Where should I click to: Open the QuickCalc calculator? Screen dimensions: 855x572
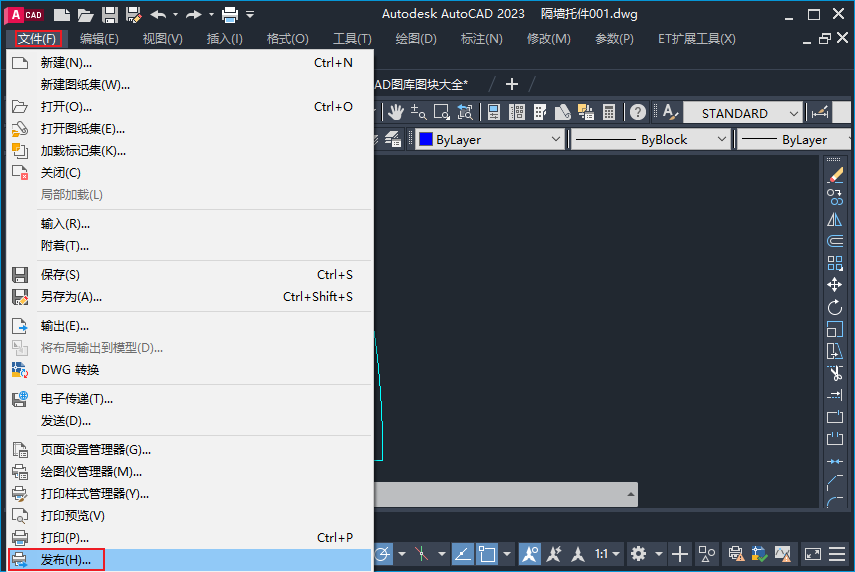tap(608, 112)
